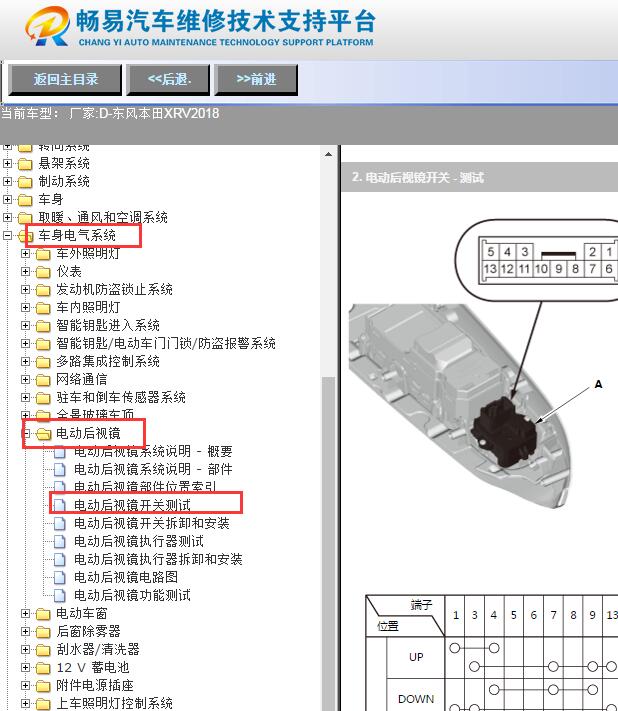Click the 返回主目录 button

(x=65, y=79)
